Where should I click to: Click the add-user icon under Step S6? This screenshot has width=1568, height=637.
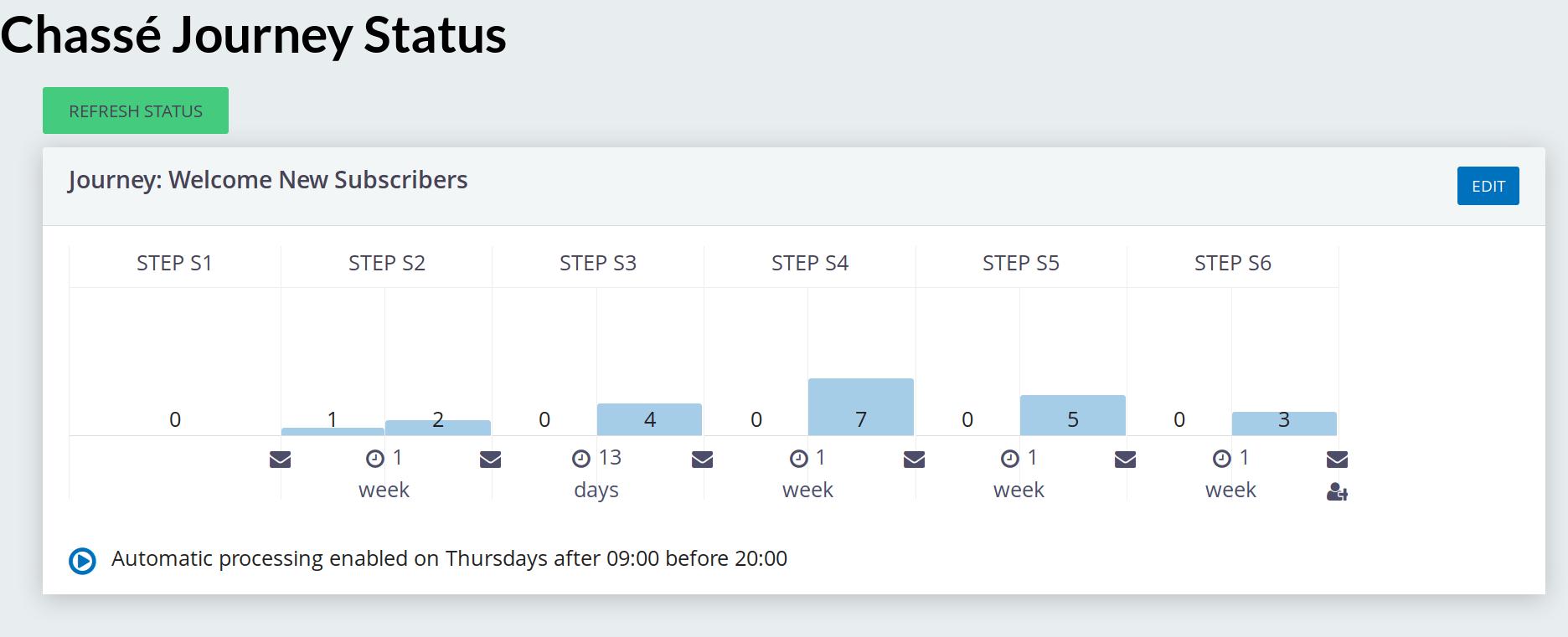click(x=1337, y=492)
